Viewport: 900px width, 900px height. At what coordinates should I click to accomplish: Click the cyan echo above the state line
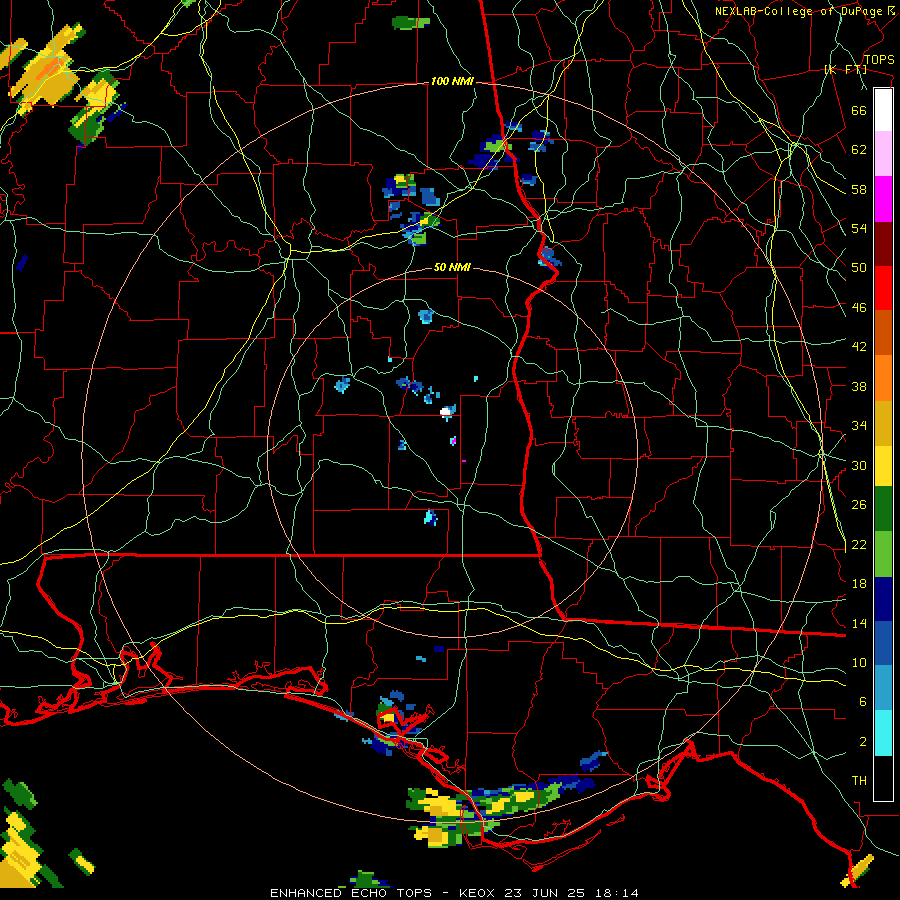430,517
